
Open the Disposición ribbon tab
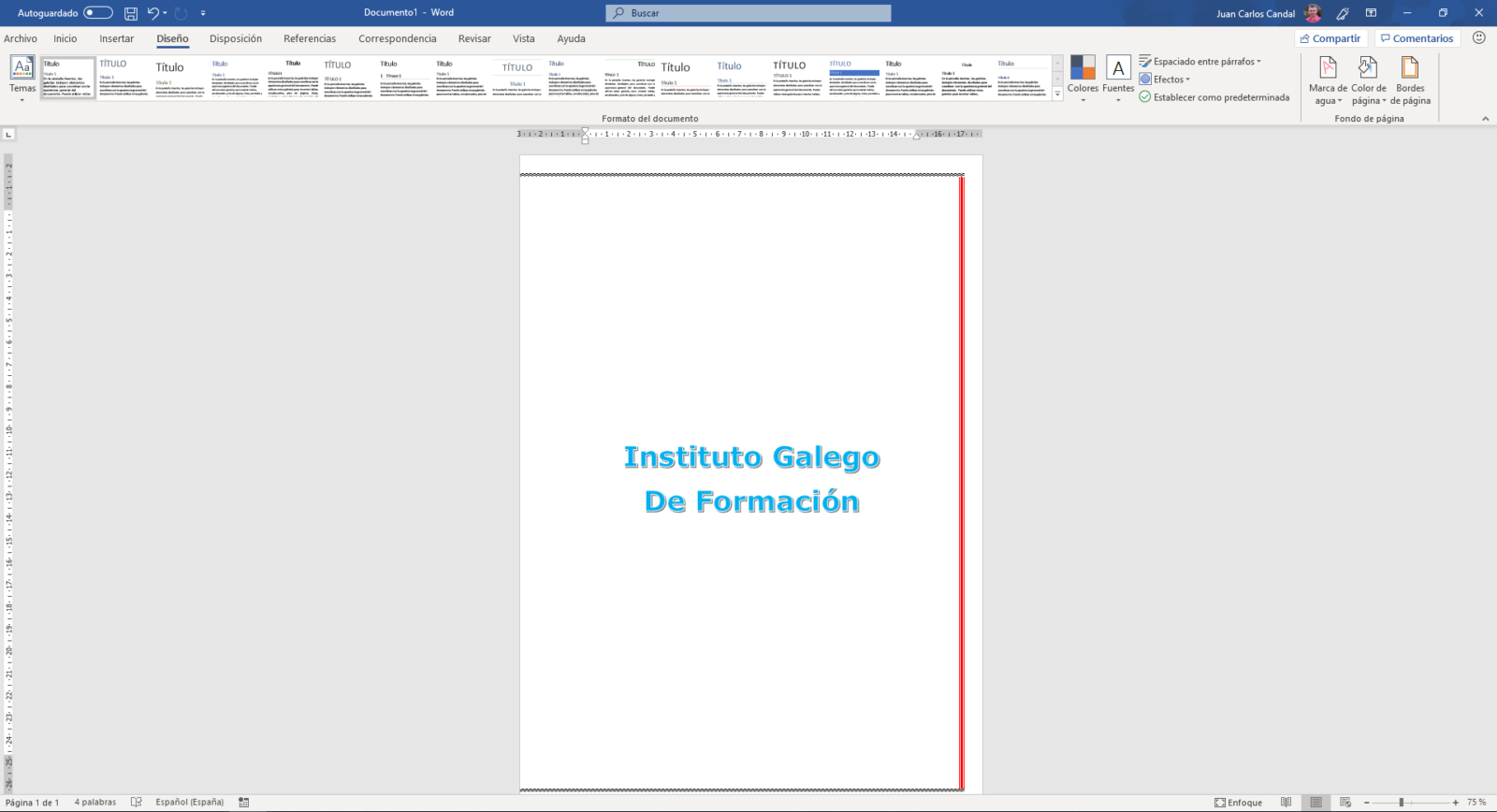tap(236, 38)
